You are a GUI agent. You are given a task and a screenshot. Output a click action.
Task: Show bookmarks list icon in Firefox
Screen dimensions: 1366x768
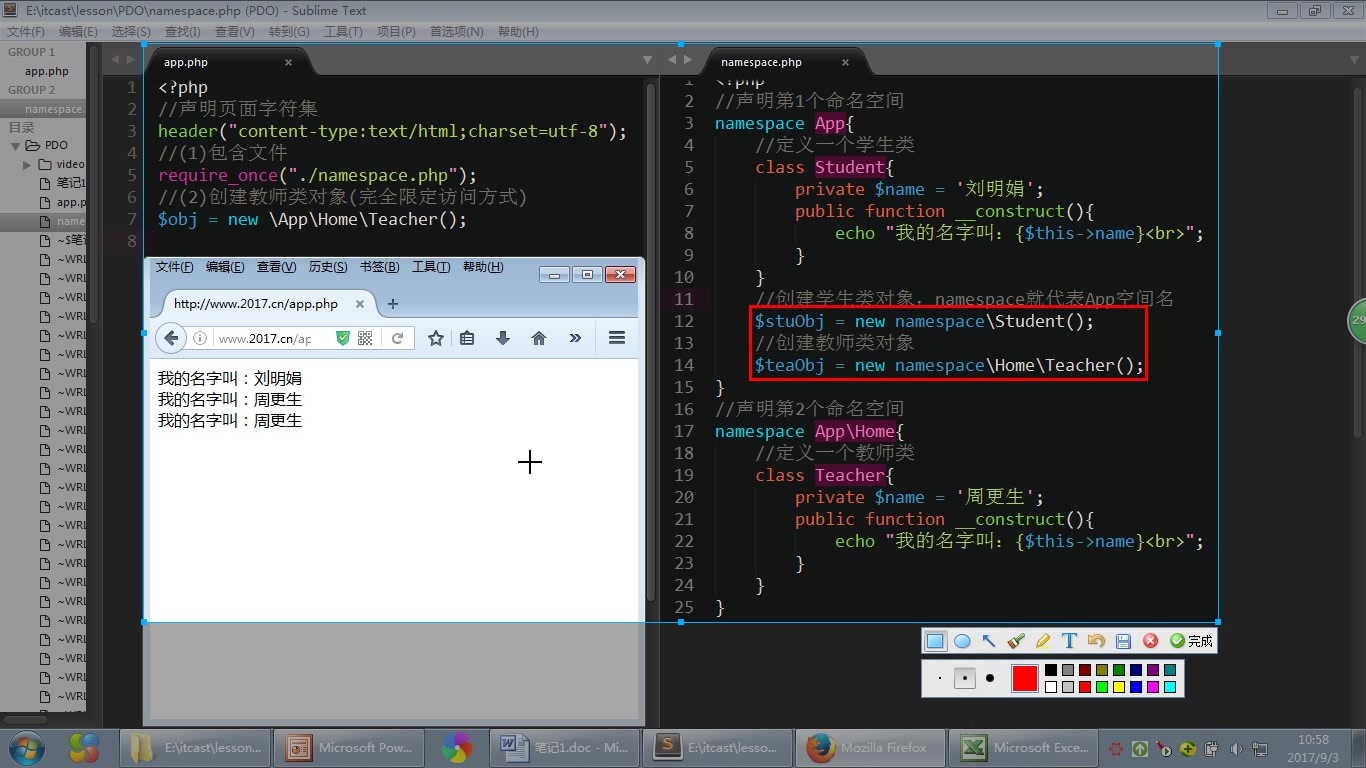[467, 338]
